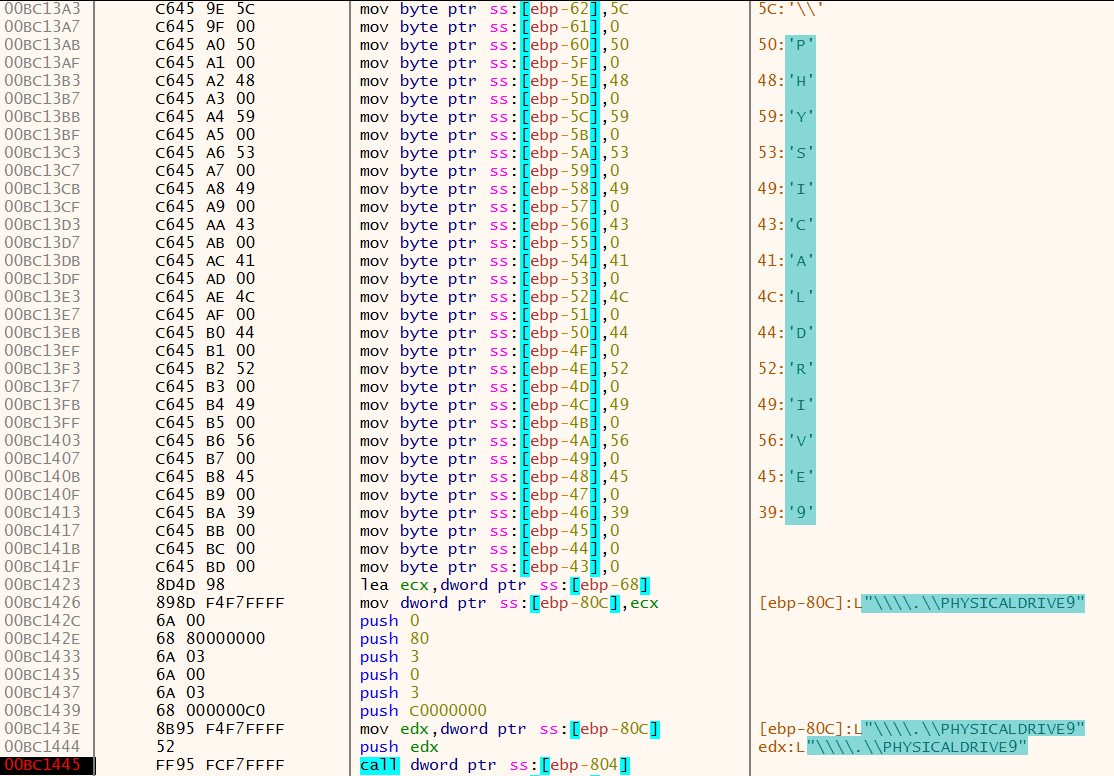
Task: Click mov byte ptr ss:[ebp-5A],53 instruction
Action: pyautogui.click(x=494, y=153)
